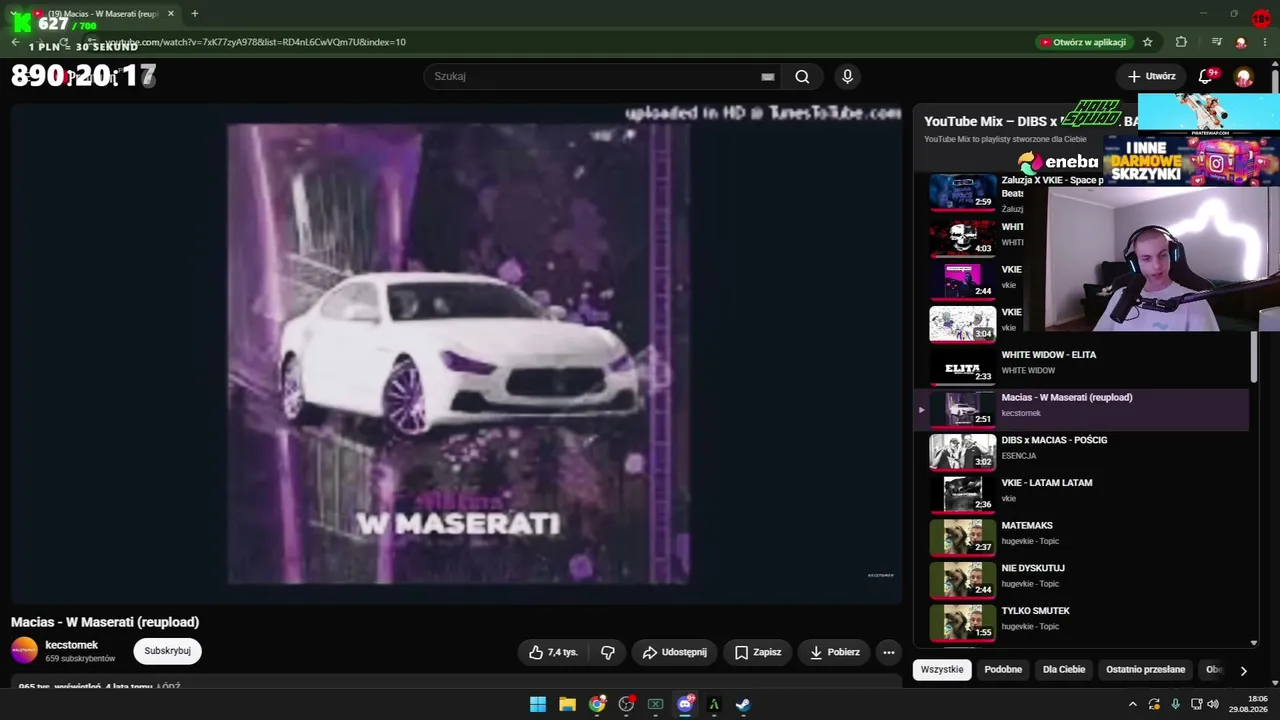Image resolution: width=1280 pixels, height=720 pixels.
Task: Open the media control icon in browser toolbar
Action: (1216, 42)
